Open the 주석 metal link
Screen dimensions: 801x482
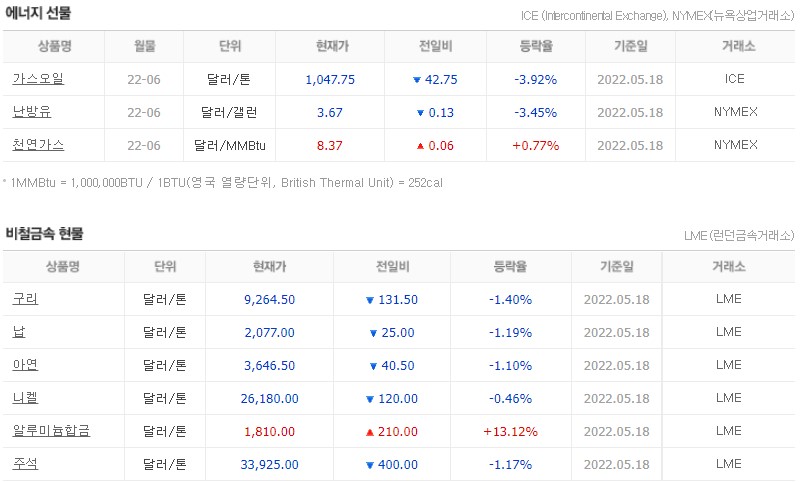pos(25,464)
